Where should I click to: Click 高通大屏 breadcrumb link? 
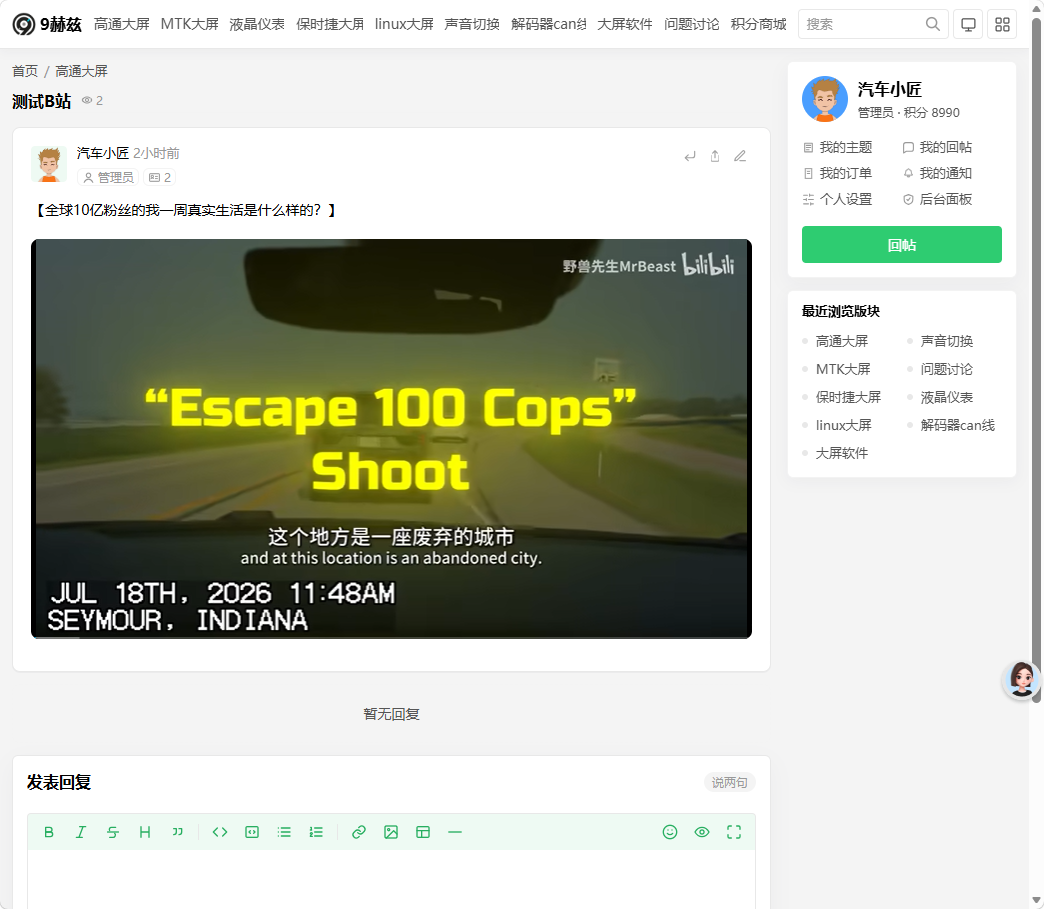[x=81, y=71]
